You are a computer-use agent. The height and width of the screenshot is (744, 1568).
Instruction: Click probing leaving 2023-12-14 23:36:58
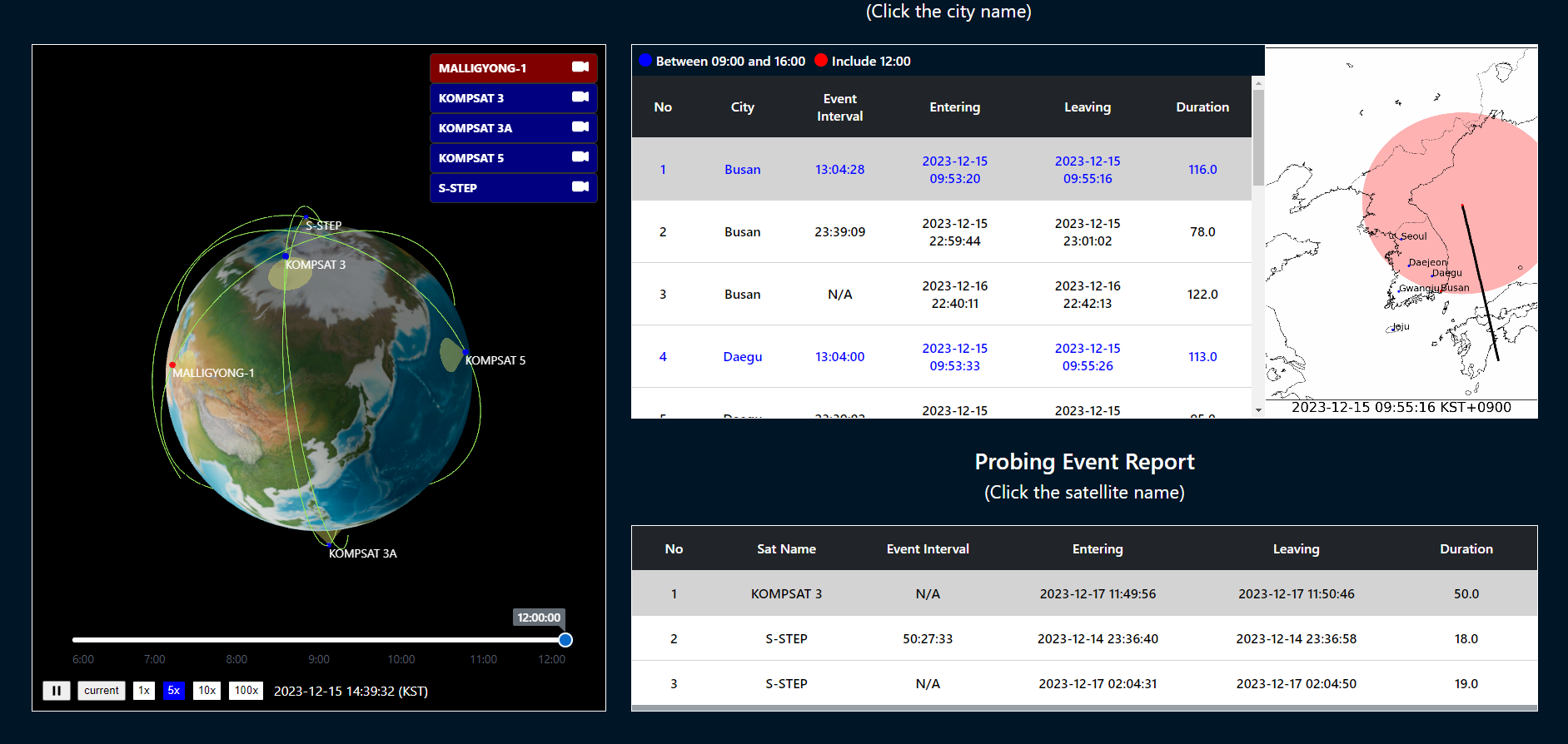(x=1296, y=639)
